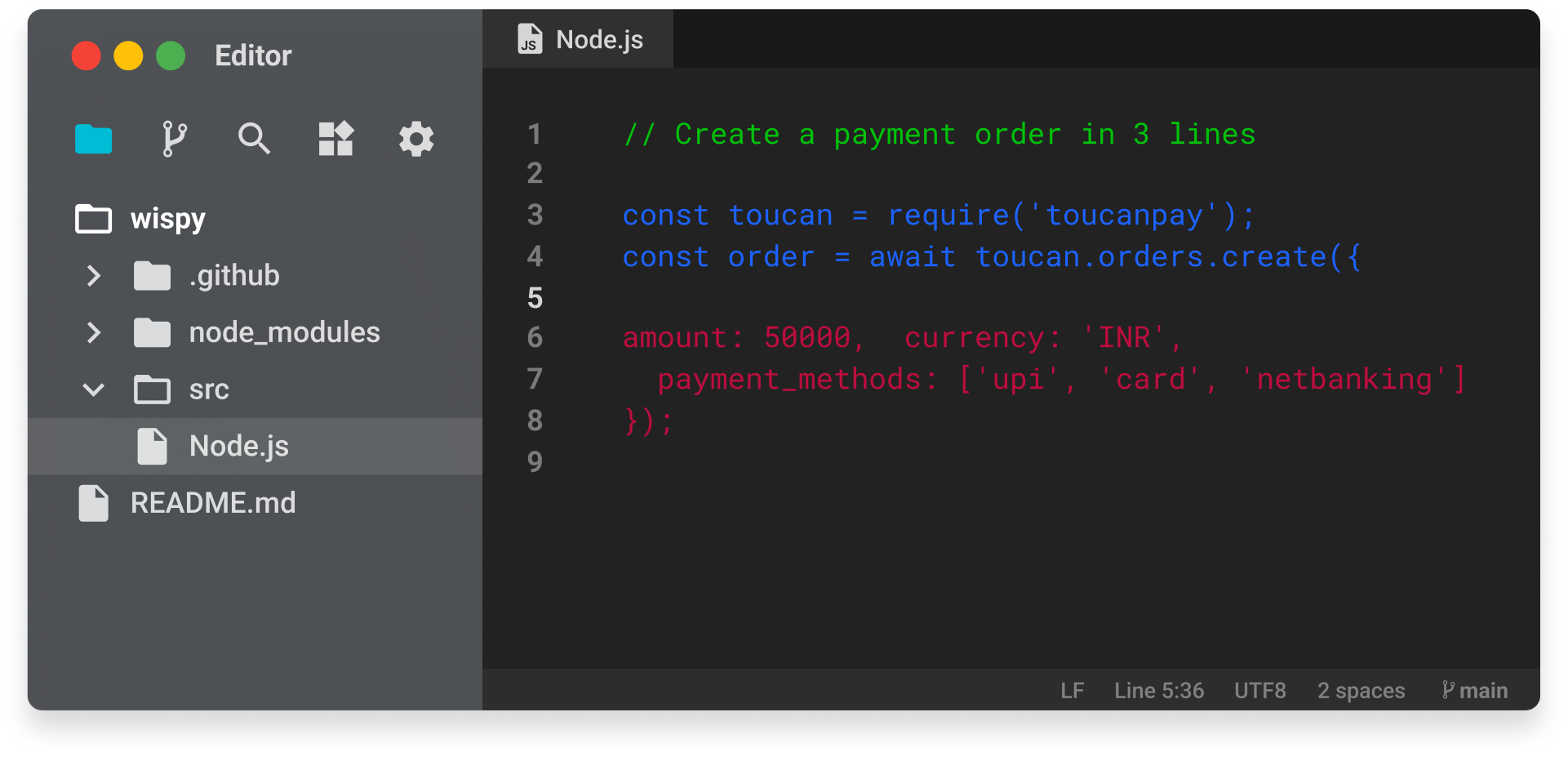Select the wispy root folder
This screenshot has height=757, width=1568.
pos(167,219)
